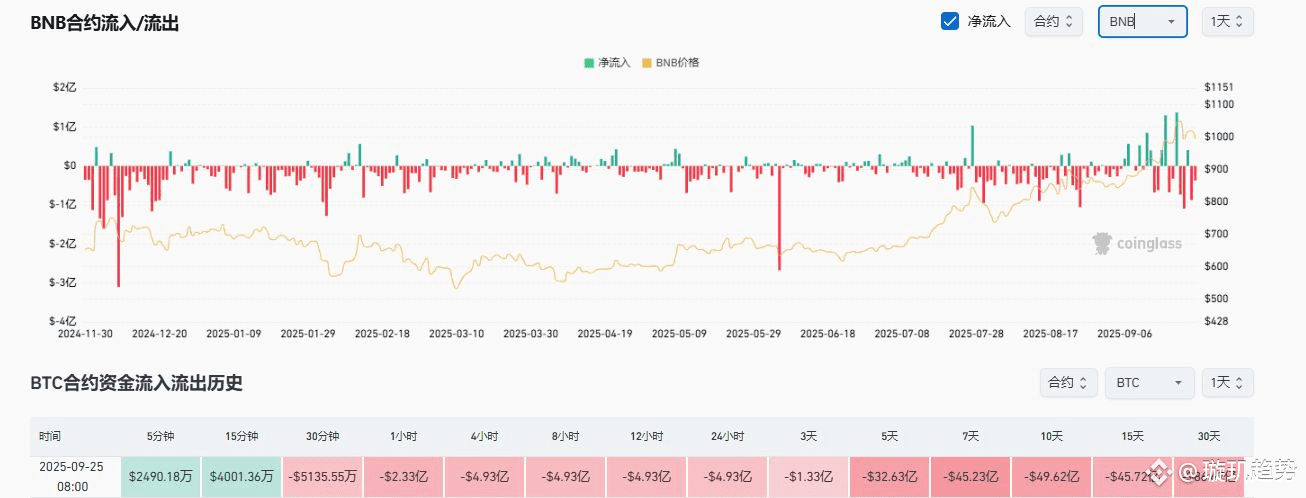The image size is (1306, 498).
Task: Open the 合约 dropdown above the BNB chart
Action: click(1054, 21)
